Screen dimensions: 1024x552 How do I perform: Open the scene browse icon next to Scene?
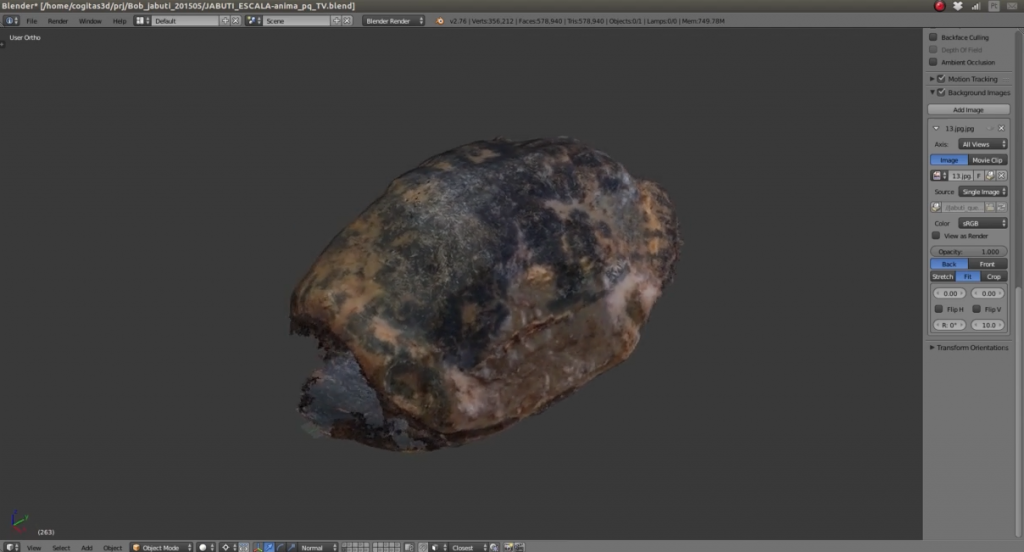point(253,21)
